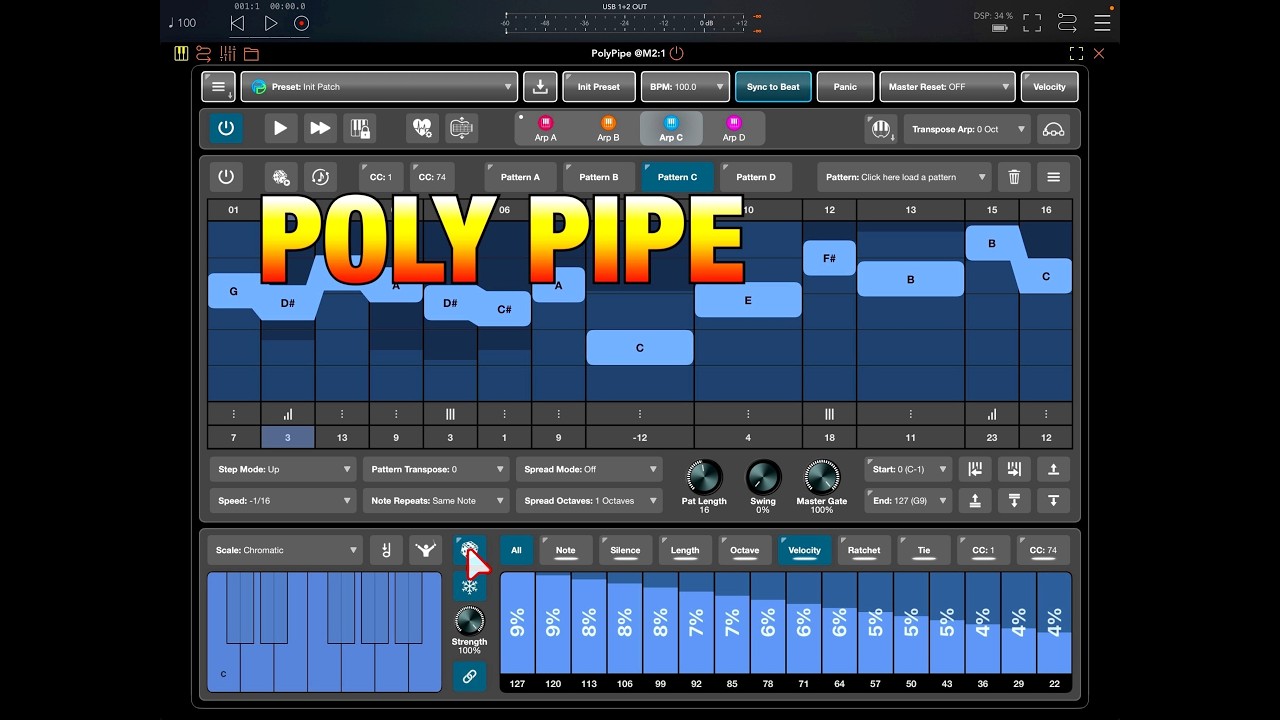Open the pattern options hamburger icon
The image size is (1280, 720).
click(x=1053, y=177)
